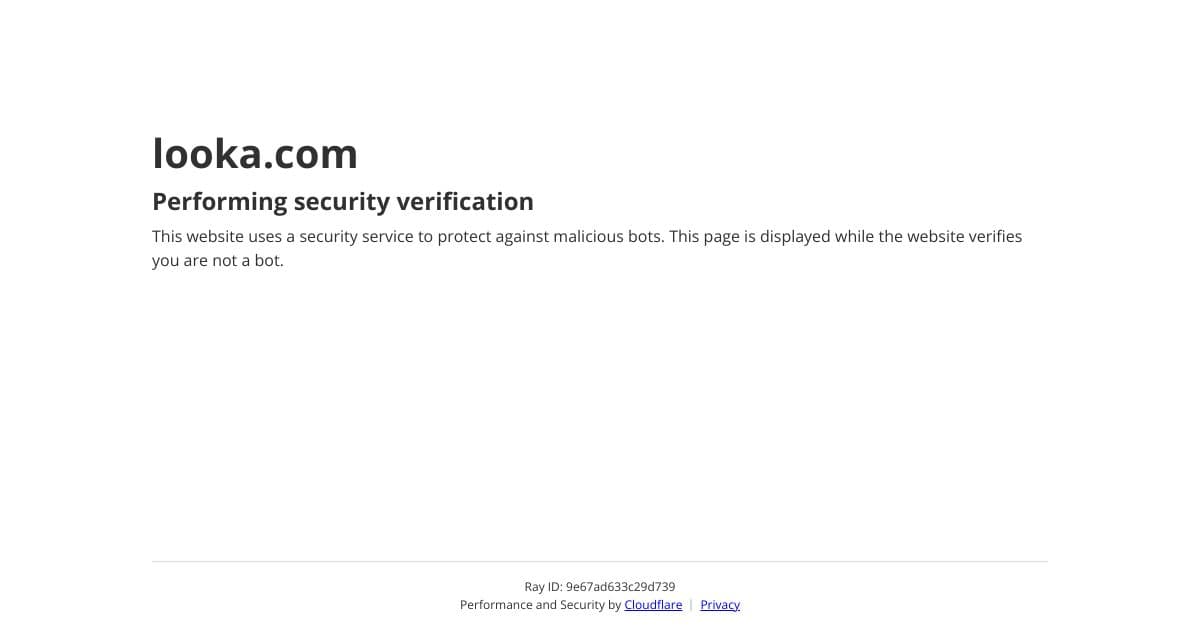The width and height of the screenshot is (1200, 630).
Task: Click the phrase "security service" in paragraph
Action: [x=357, y=237]
